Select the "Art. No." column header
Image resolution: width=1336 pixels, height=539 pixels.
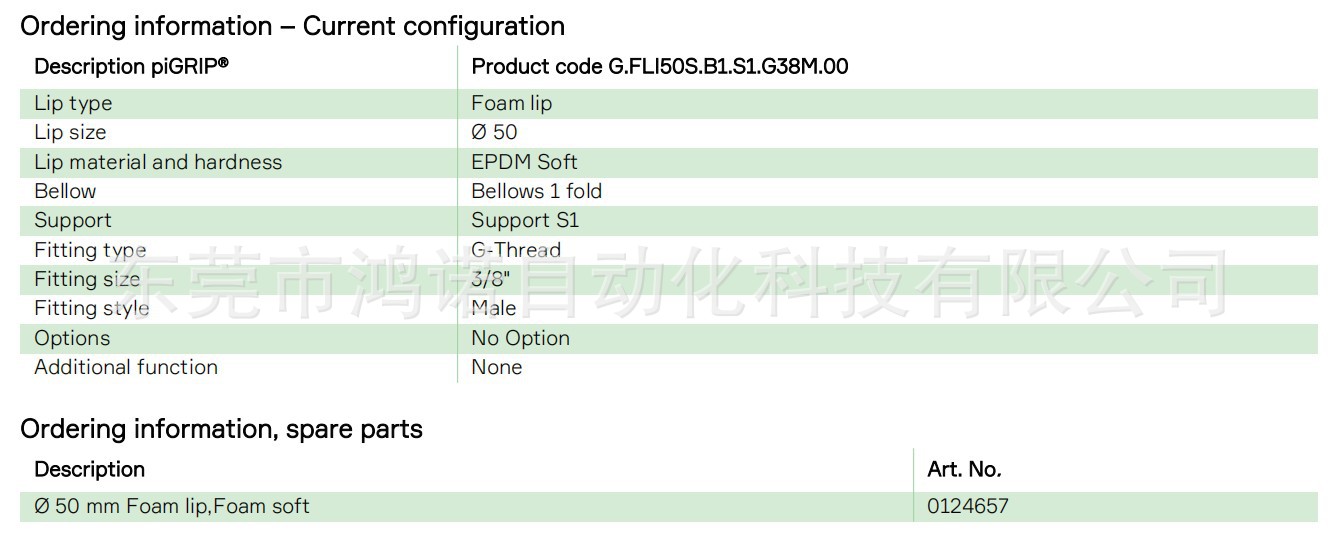(964, 469)
